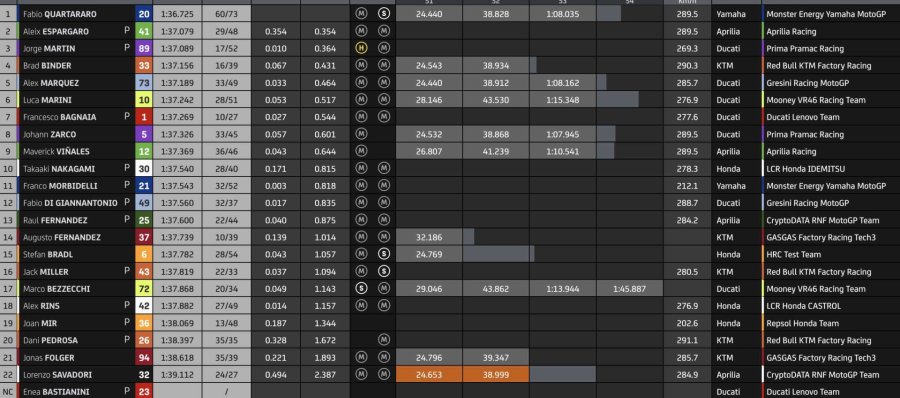The width and height of the screenshot is (900, 398).
Task: Click Bezzecchi's sector four time 1:45.887
Action: click(x=630, y=289)
